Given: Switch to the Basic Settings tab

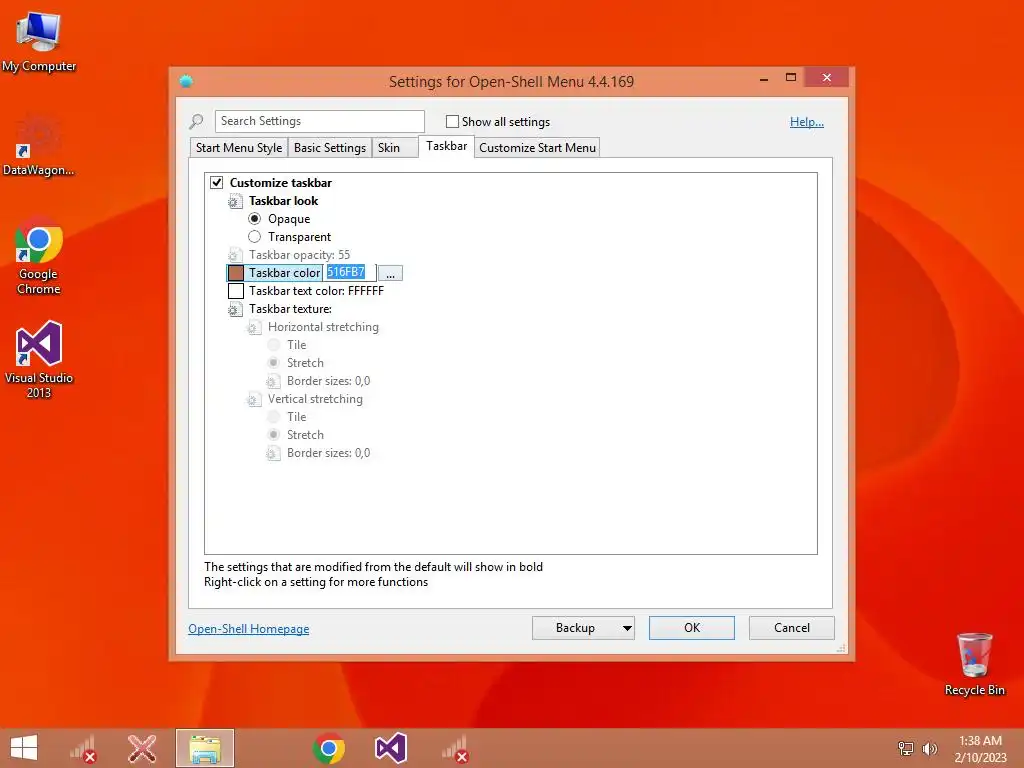Looking at the screenshot, I should 330,148.
